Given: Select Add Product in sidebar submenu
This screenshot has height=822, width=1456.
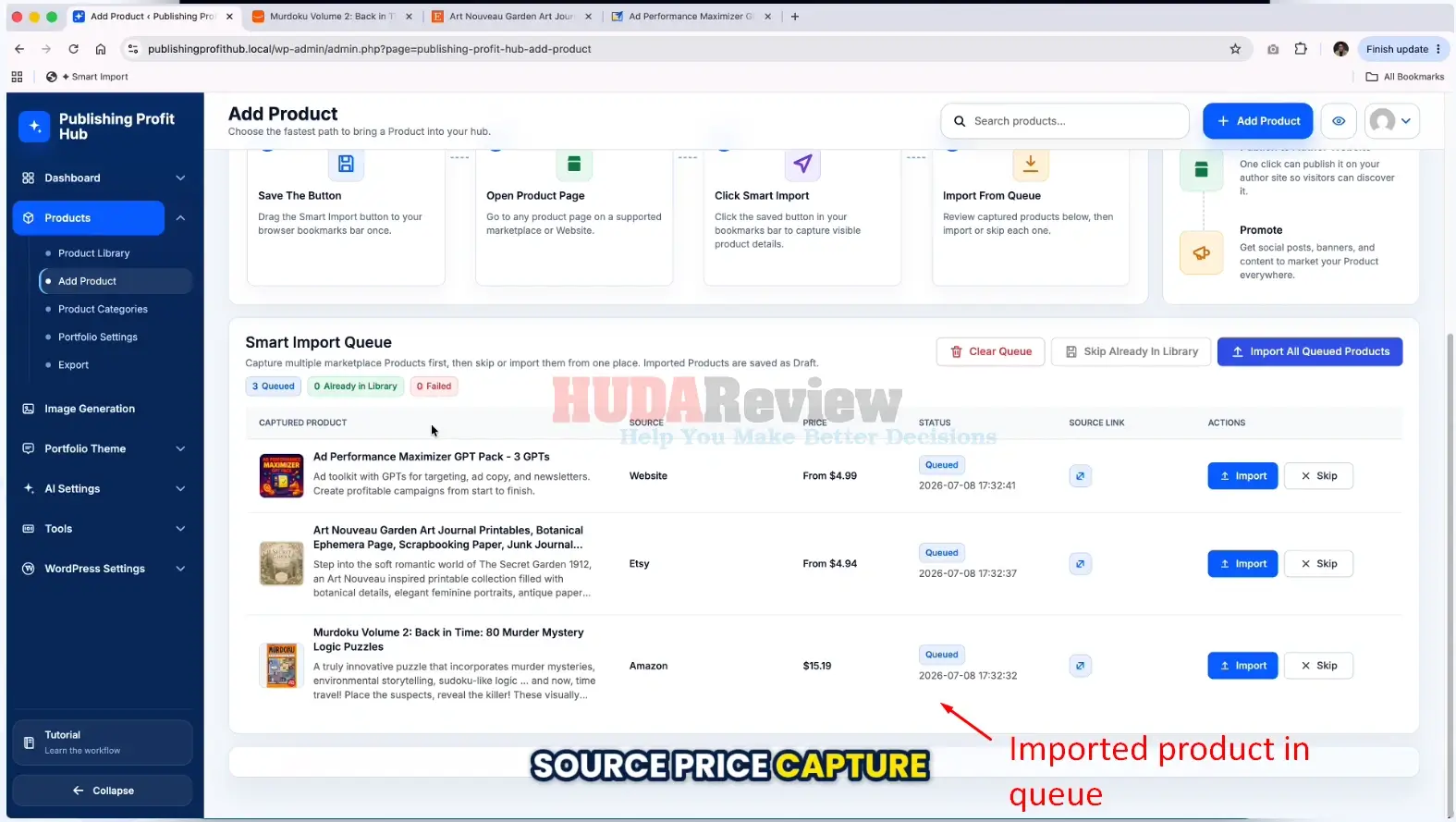Looking at the screenshot, I should [x=115, y=281].
